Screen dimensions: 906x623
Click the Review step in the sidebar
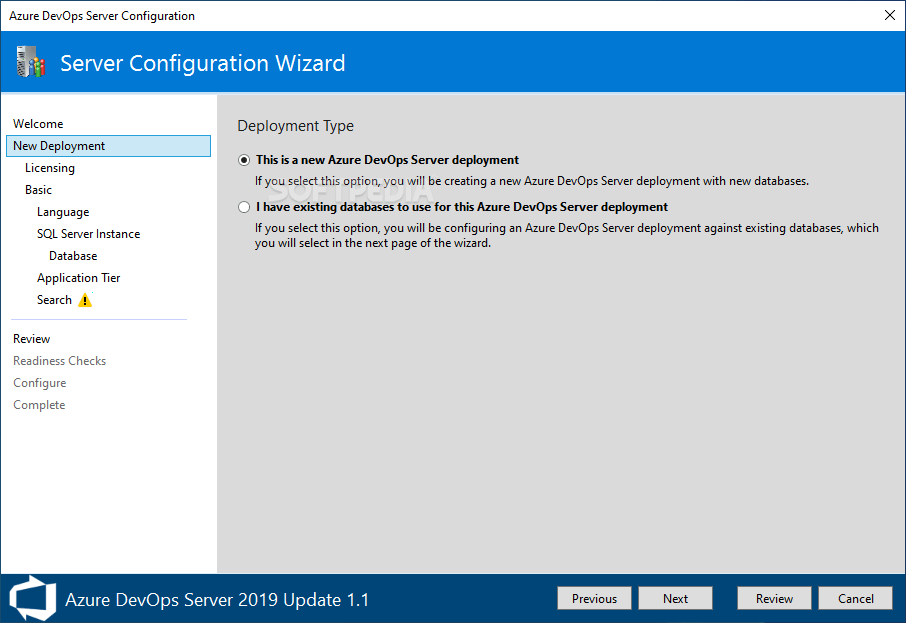[31, 338]
